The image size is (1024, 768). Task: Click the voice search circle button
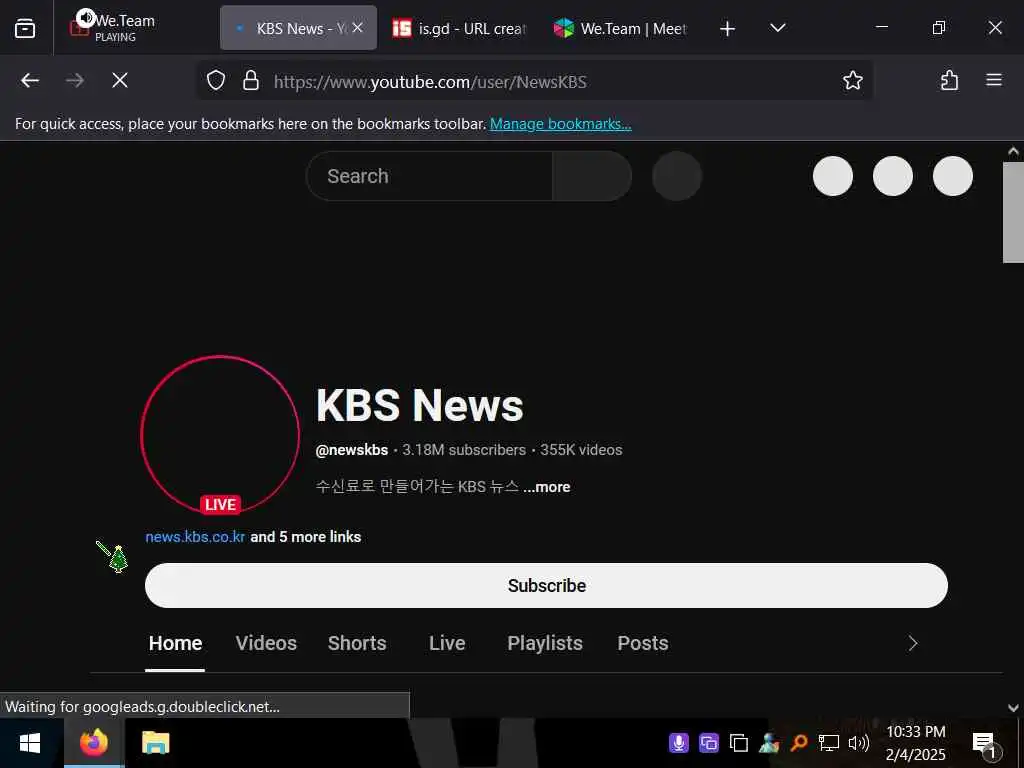(x=677, y=176)
